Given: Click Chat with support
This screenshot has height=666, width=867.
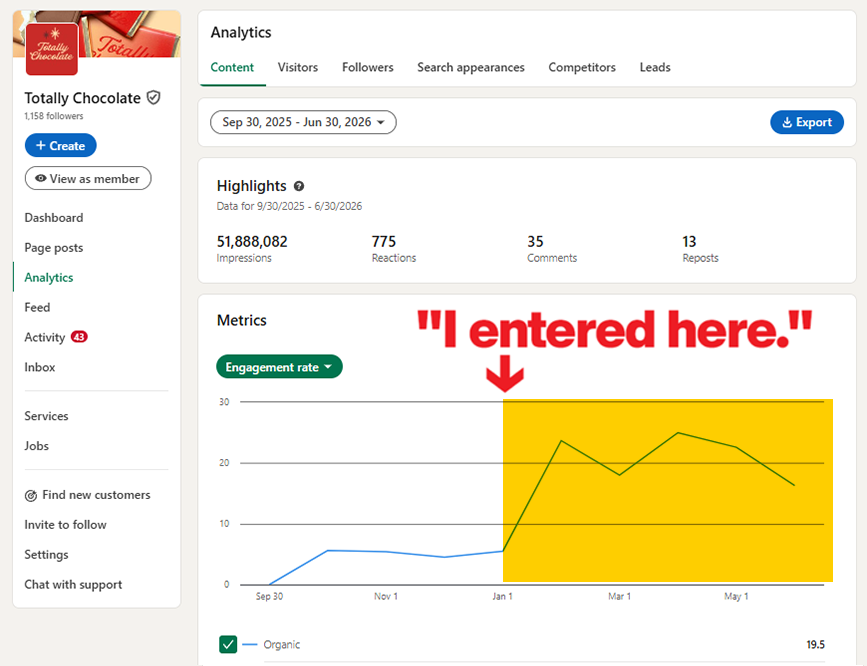Looking at the screenshot, I should coord(73,585).
